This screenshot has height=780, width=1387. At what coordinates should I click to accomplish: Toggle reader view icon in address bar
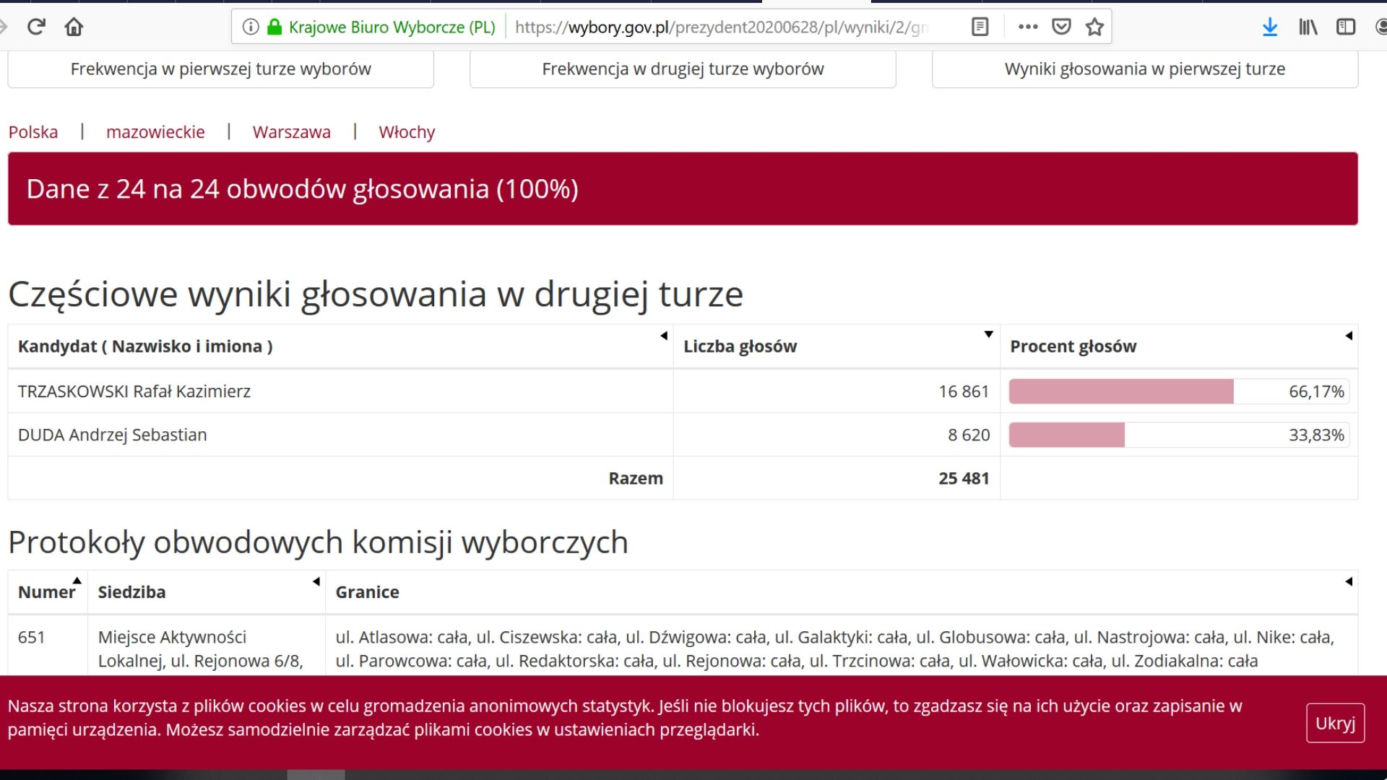pyautogui.click(x=980, y=27)
